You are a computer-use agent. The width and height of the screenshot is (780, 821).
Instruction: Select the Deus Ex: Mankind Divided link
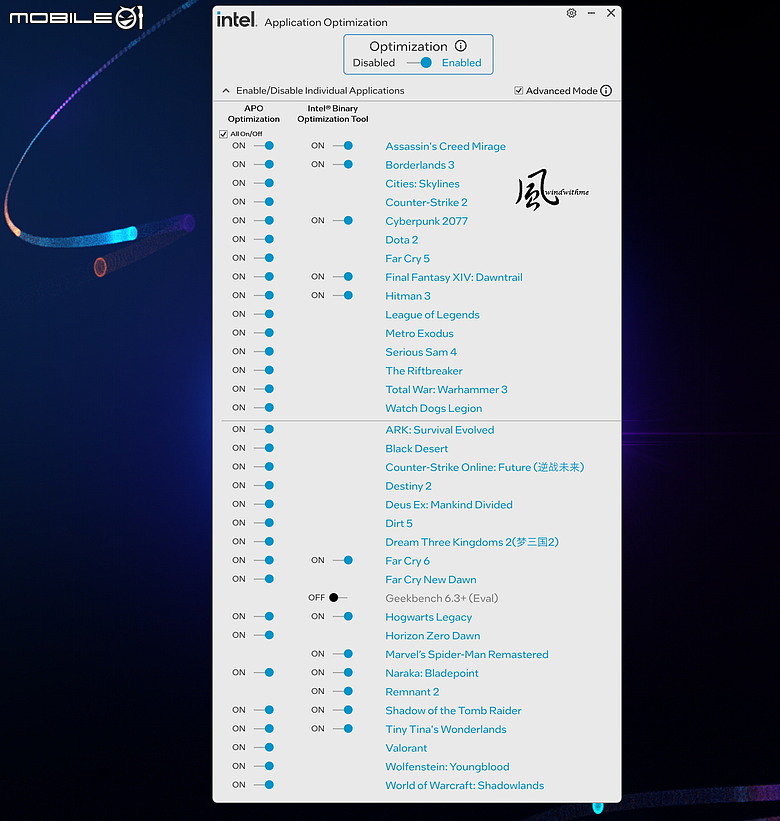pos(449,505)
